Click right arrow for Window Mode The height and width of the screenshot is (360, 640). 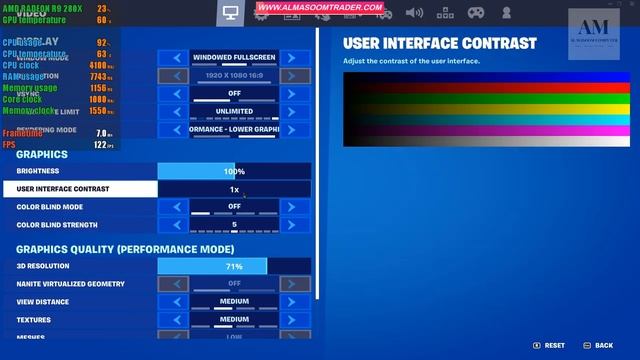pyautogui.click(x=295, y=58)
